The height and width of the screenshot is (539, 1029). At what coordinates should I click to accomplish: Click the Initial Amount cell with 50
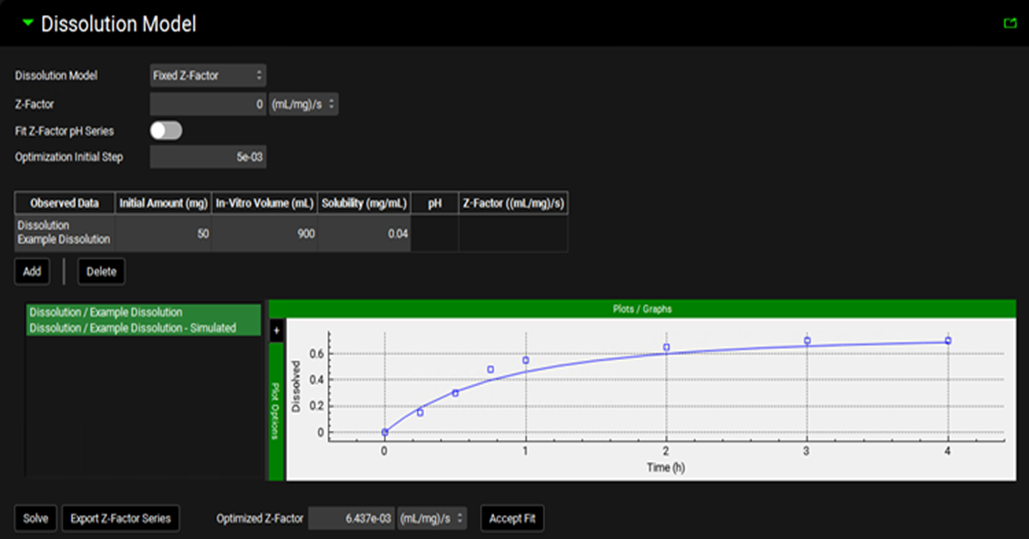click(x=164, y=233)
